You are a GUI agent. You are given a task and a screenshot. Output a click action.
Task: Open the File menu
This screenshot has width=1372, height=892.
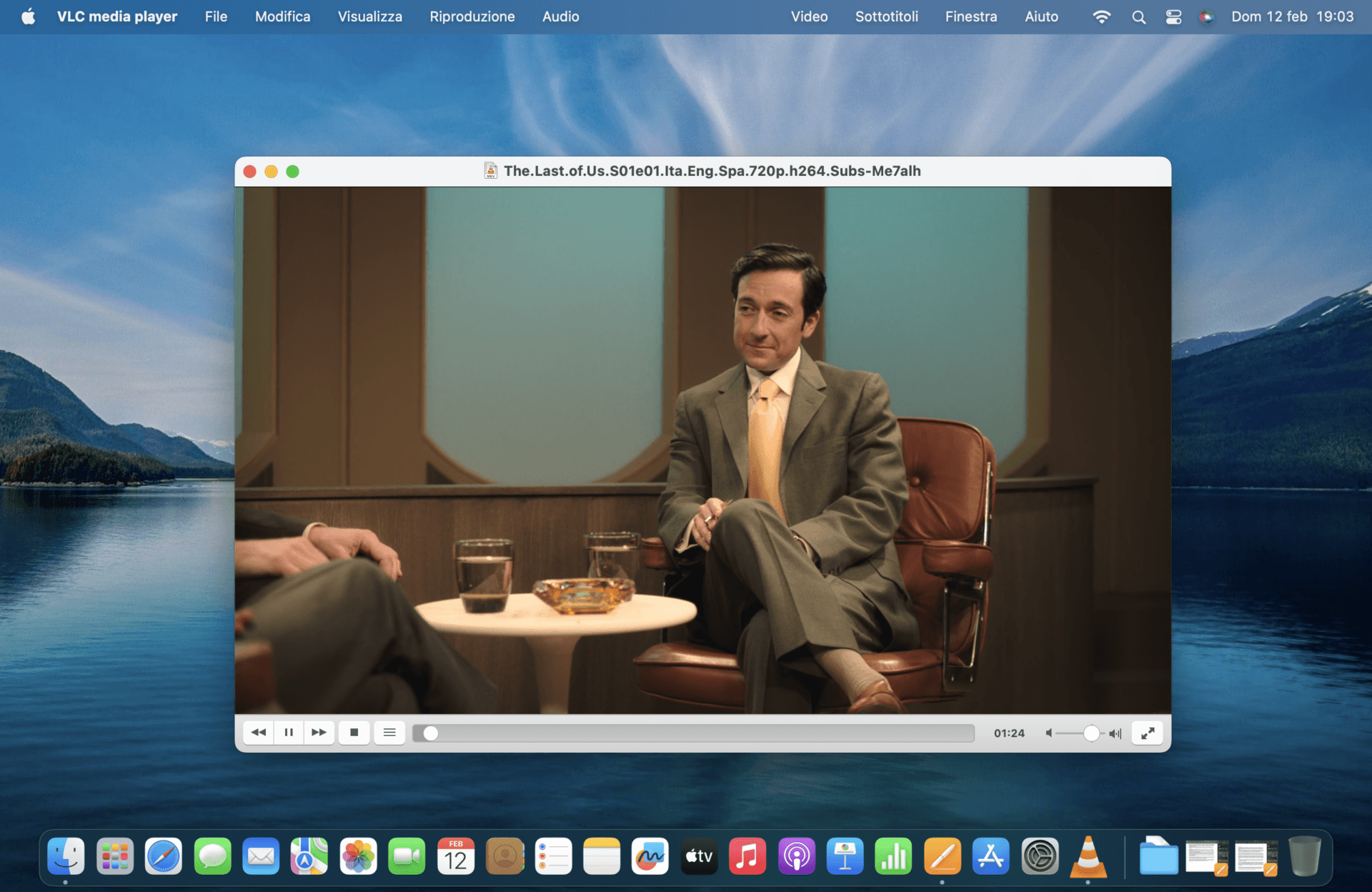(x=216, y=16)
